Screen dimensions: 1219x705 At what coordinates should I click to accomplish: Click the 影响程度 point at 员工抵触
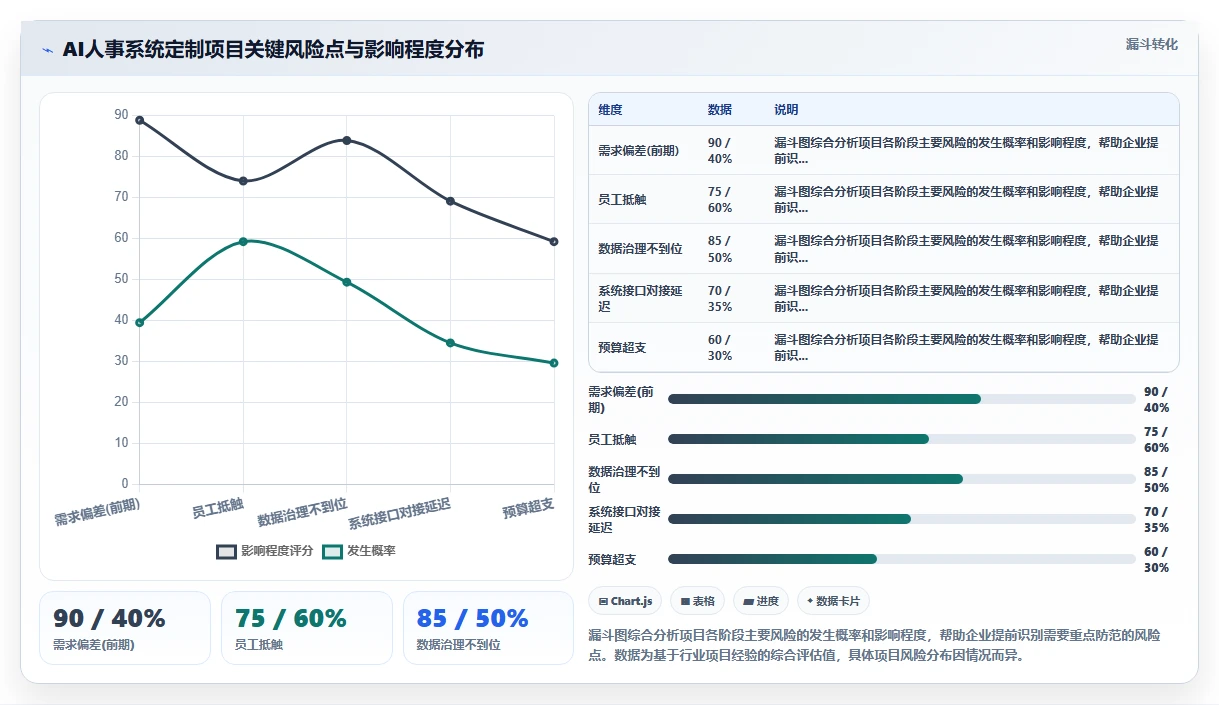[243, 181]
